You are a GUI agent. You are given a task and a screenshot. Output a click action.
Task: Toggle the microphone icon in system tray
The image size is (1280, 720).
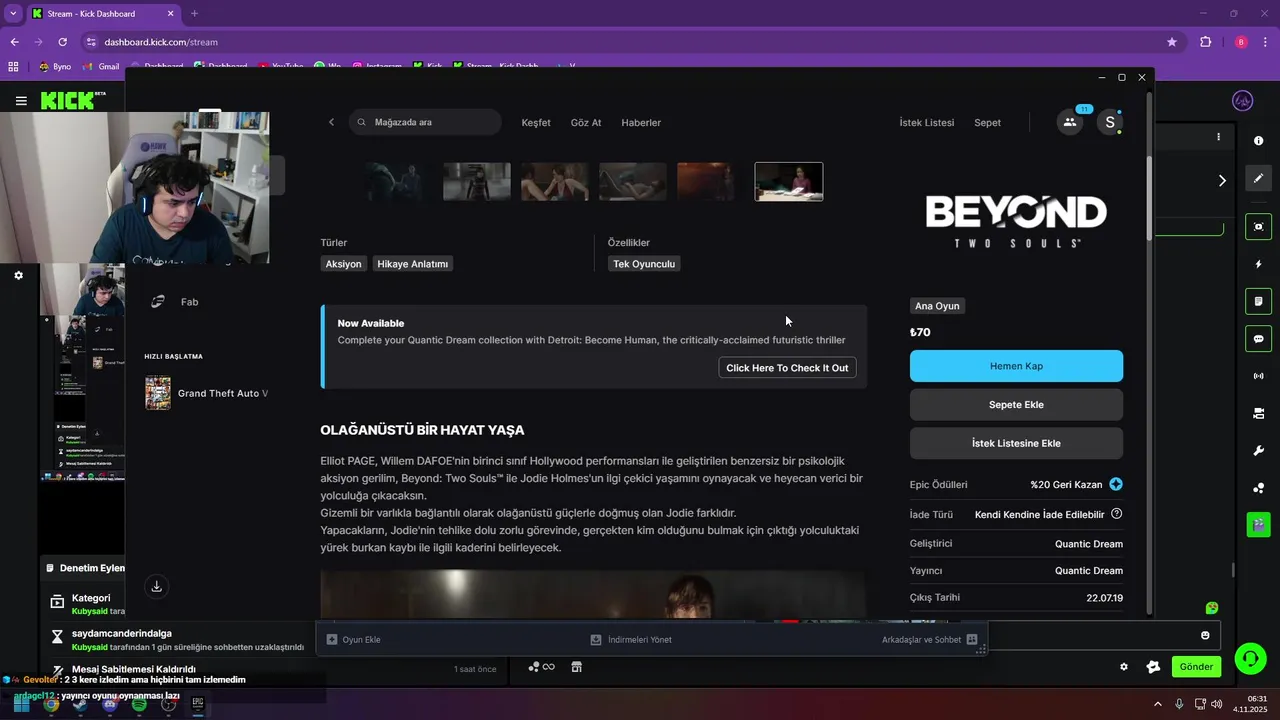(1180, 704)
